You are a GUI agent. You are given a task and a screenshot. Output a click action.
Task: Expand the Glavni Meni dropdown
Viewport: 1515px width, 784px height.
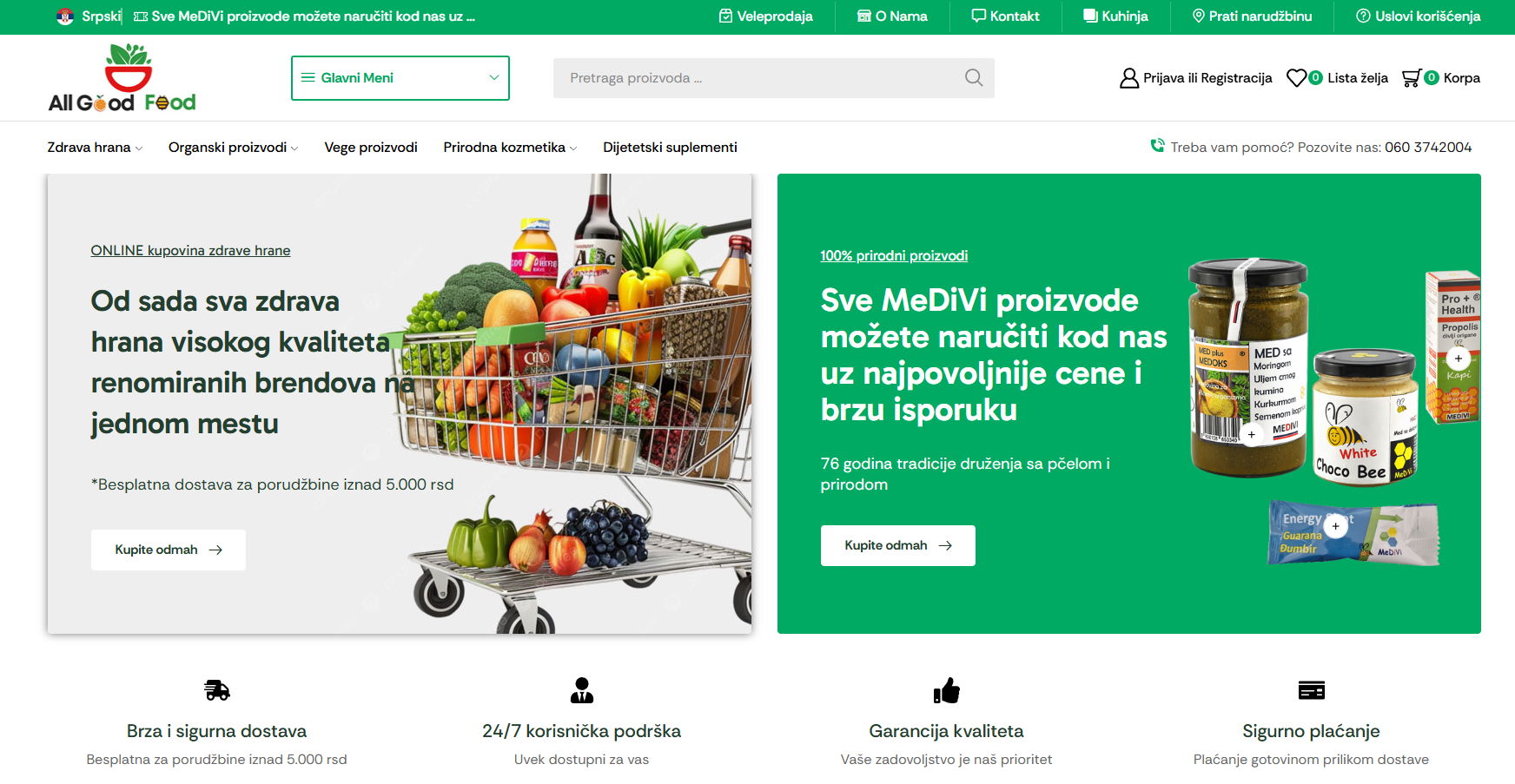(400, 78)
